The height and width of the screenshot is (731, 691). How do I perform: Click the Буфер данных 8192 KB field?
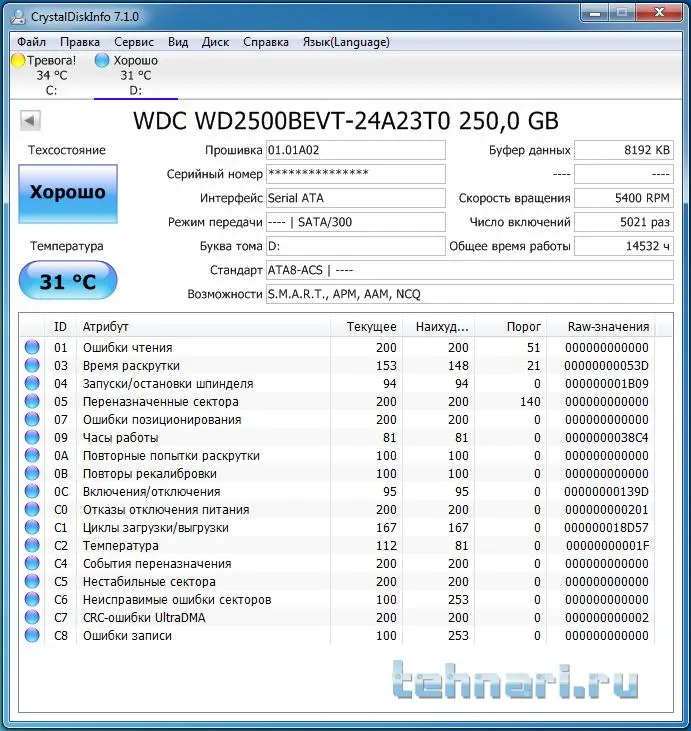pyautogui.click(x=624, y=150)
